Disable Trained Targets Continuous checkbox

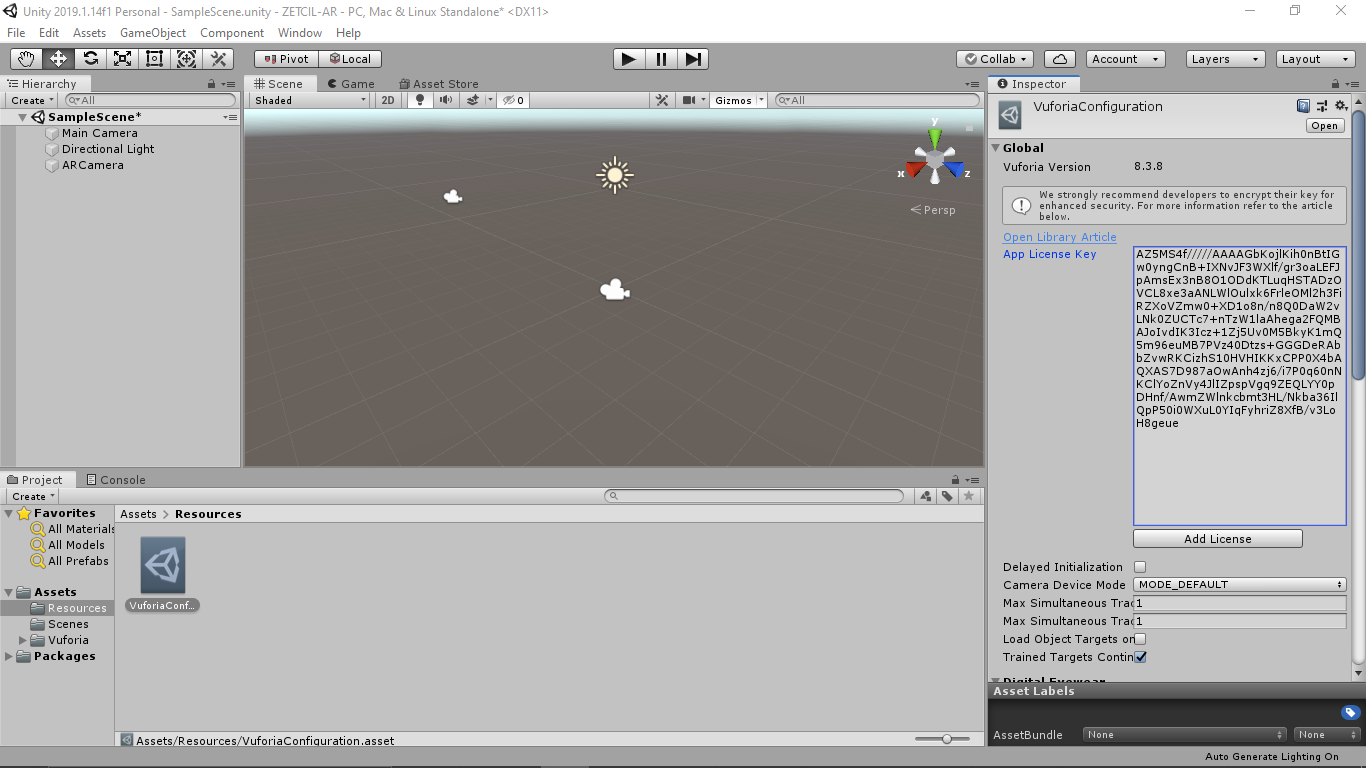click(1140, 657)
